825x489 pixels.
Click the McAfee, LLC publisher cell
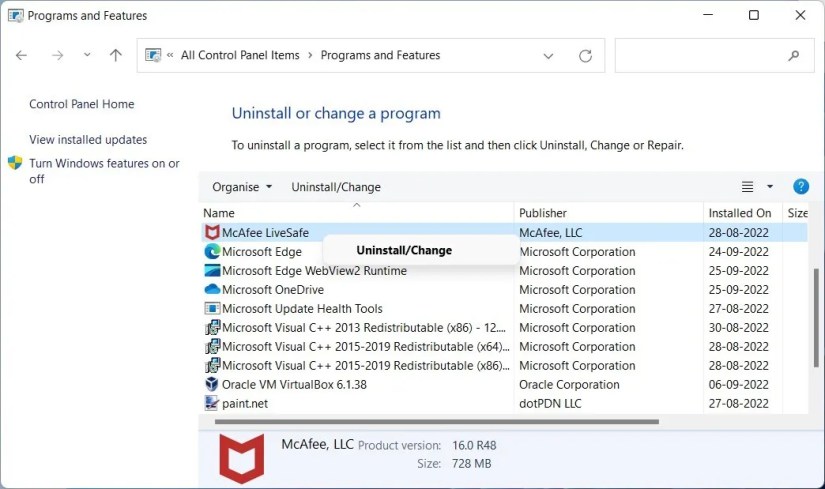pos(550,233)
